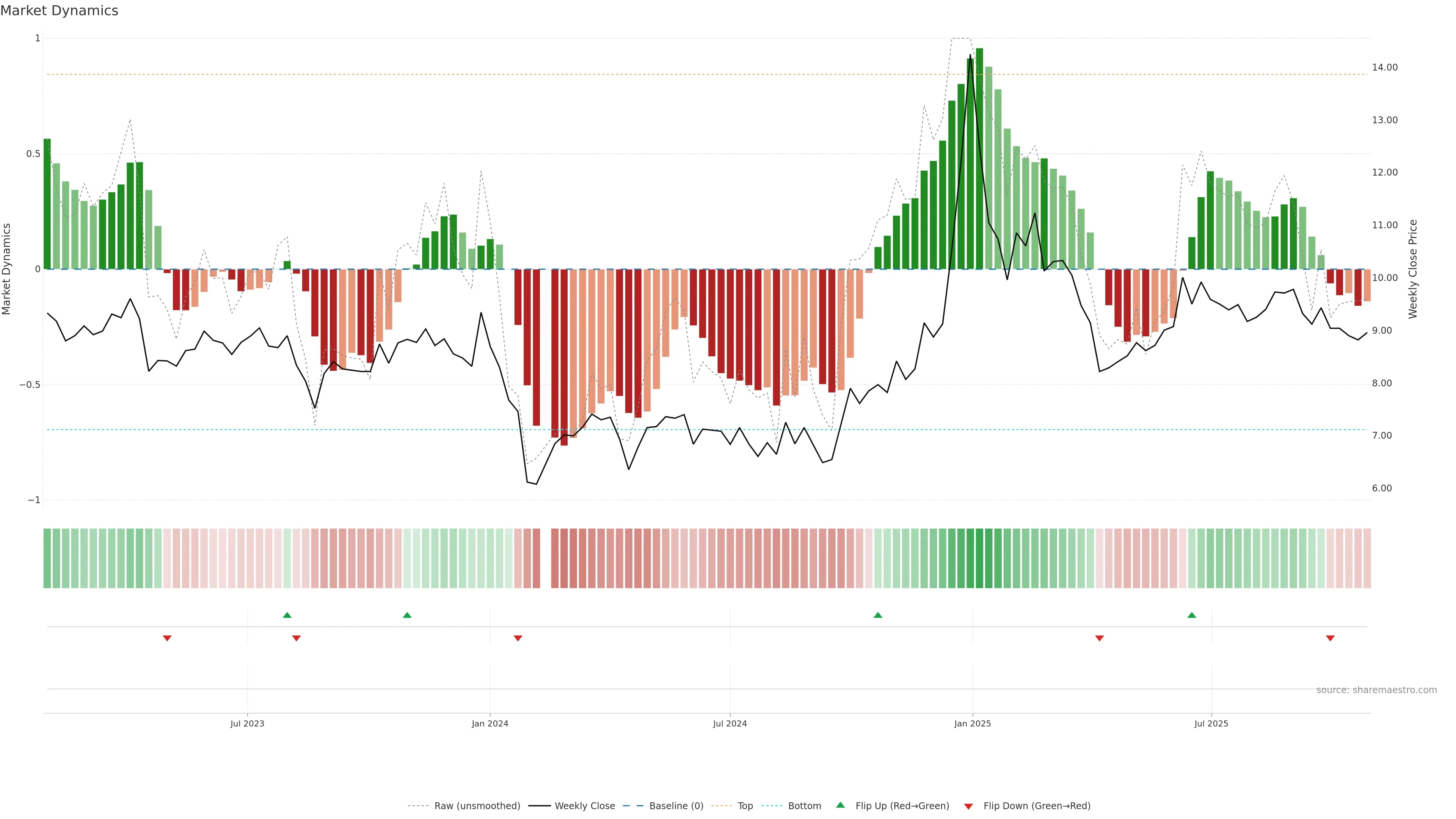
Task: Hide the Bottom threshold line via legend
Action: coord(804,806)
